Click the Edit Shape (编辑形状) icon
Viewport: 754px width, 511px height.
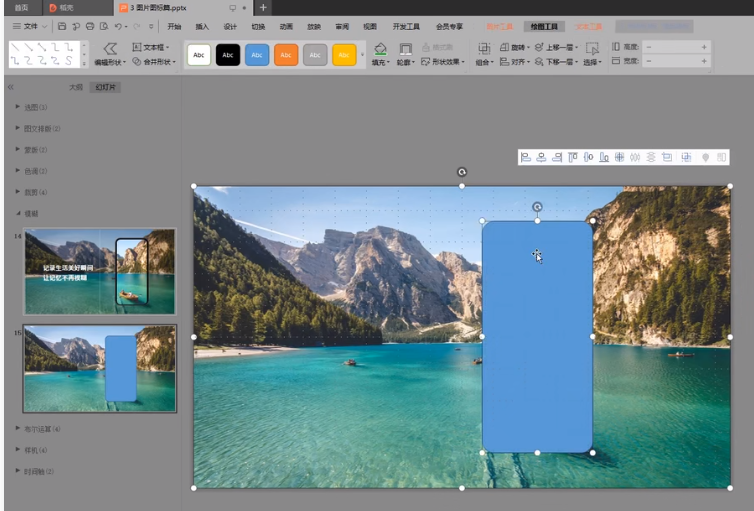pos(110,49)
